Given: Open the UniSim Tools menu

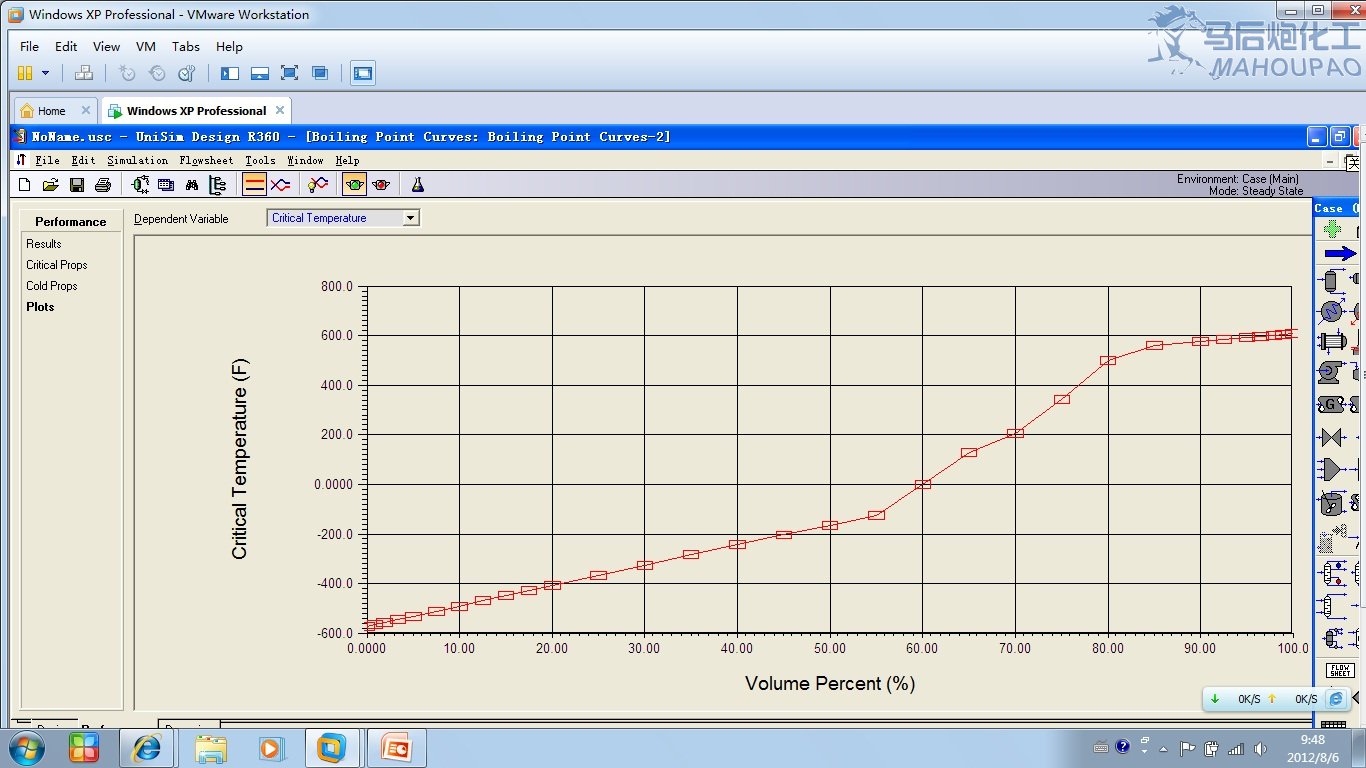Looking at the screenshot, I should point(260,160).
